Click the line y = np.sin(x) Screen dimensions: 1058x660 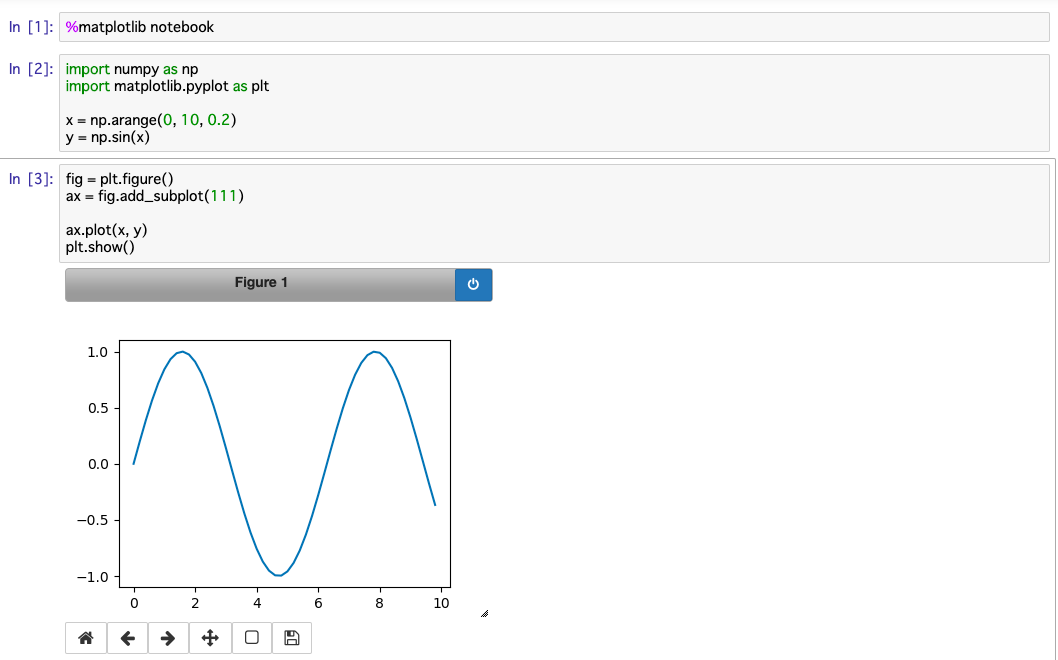click(108, 137)
